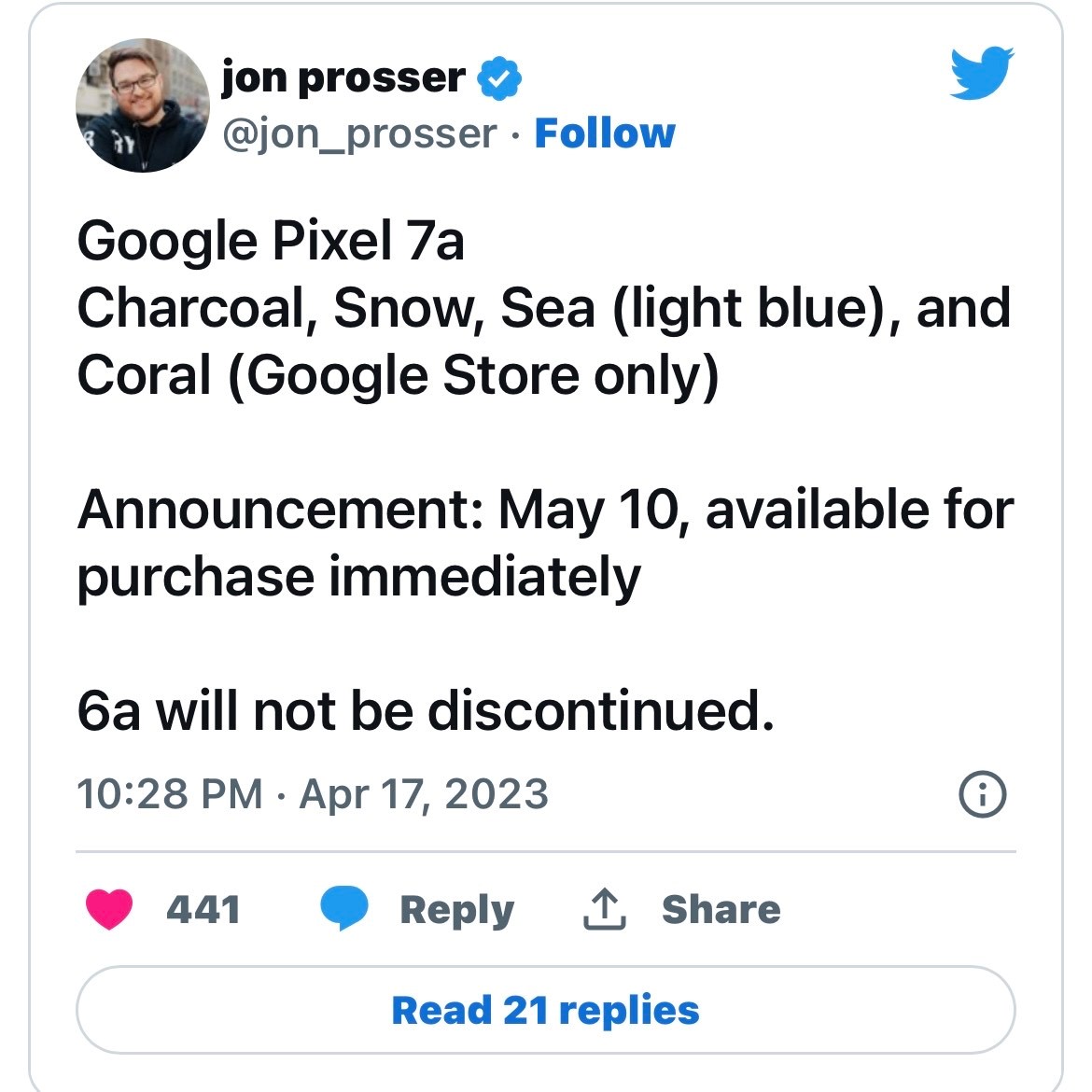The height and width of the screenshot is (1092, 1092).
Task: Open the "Read 21 replies" button
Action: (545, 1010)
